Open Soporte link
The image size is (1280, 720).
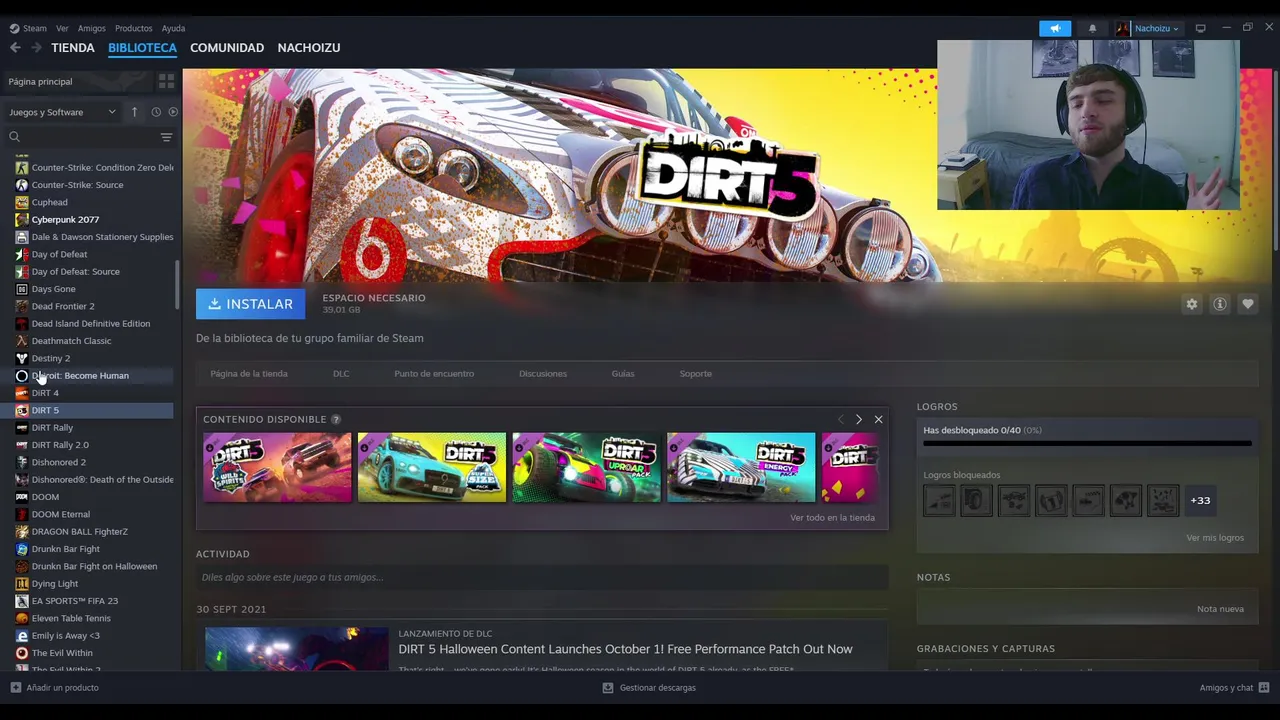tap(696, 373)
